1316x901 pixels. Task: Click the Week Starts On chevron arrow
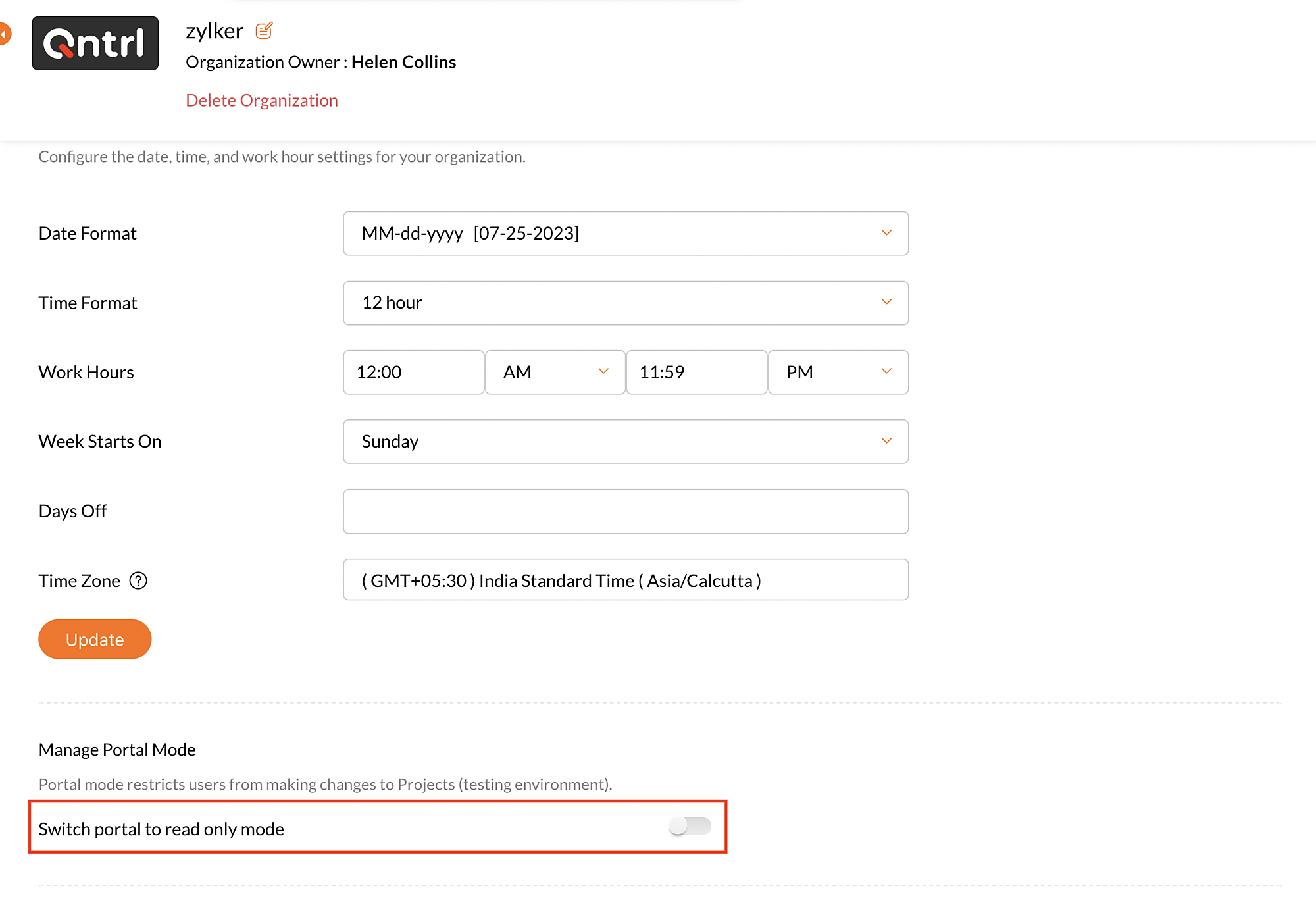click(x=886, y=441)
